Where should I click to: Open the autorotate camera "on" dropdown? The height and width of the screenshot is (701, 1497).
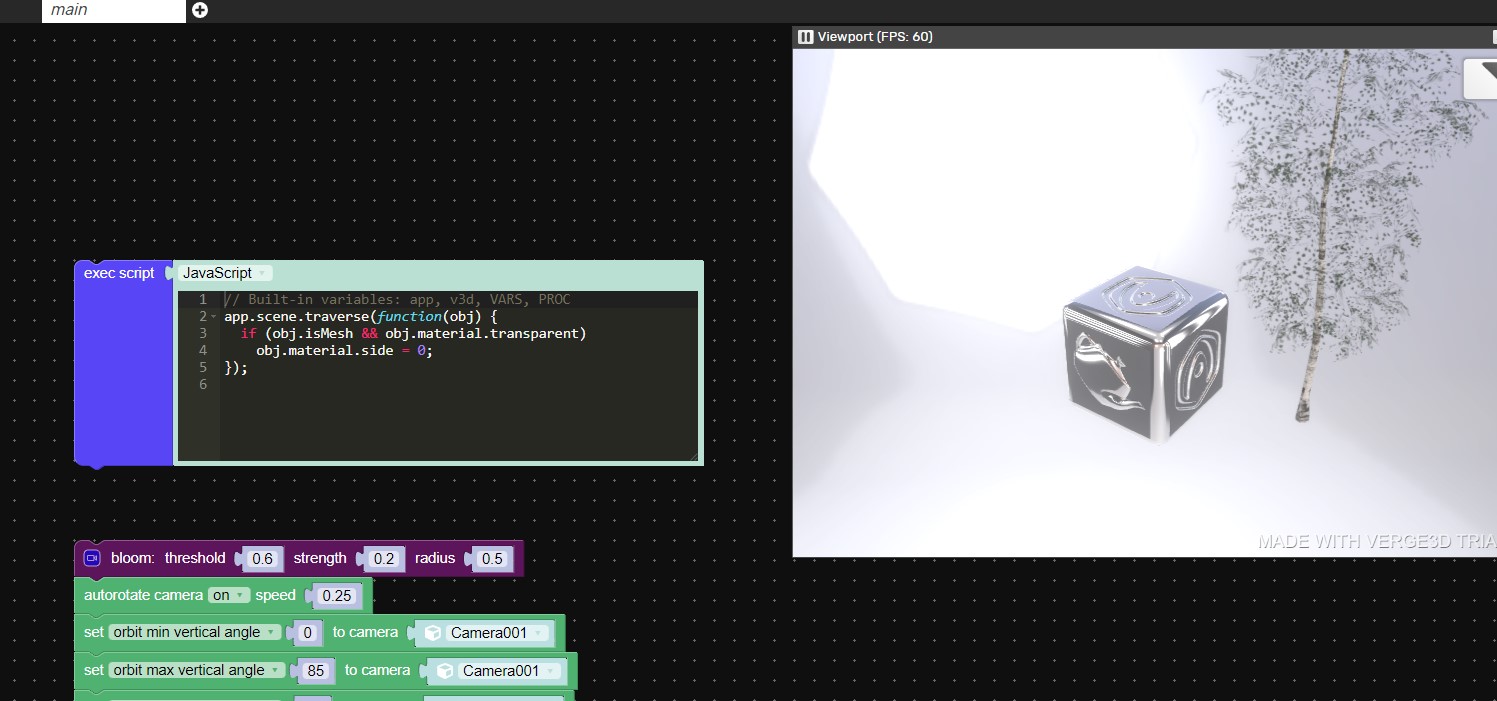[x=229, y=595]
